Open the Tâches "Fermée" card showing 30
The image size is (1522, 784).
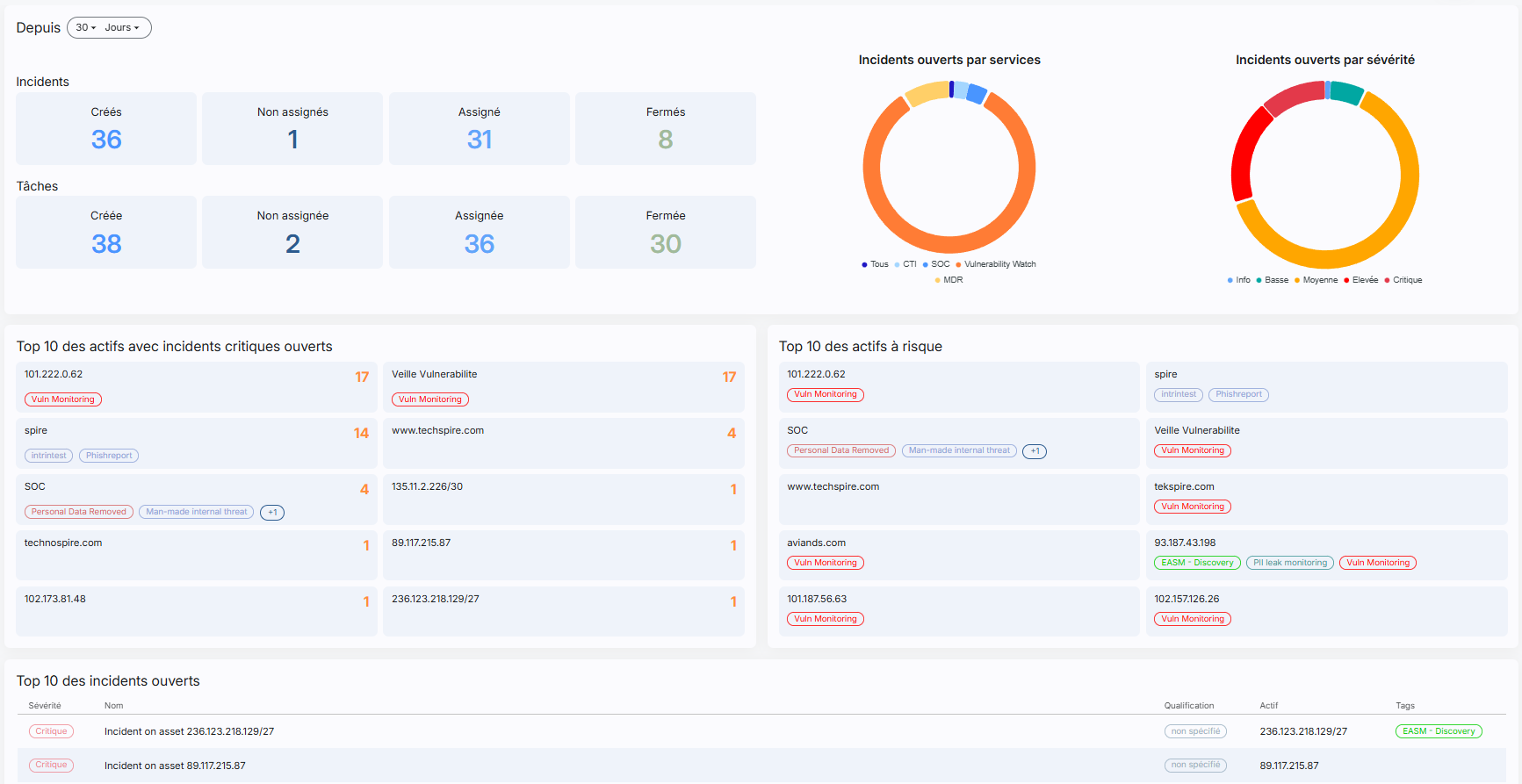pos(665,233)
